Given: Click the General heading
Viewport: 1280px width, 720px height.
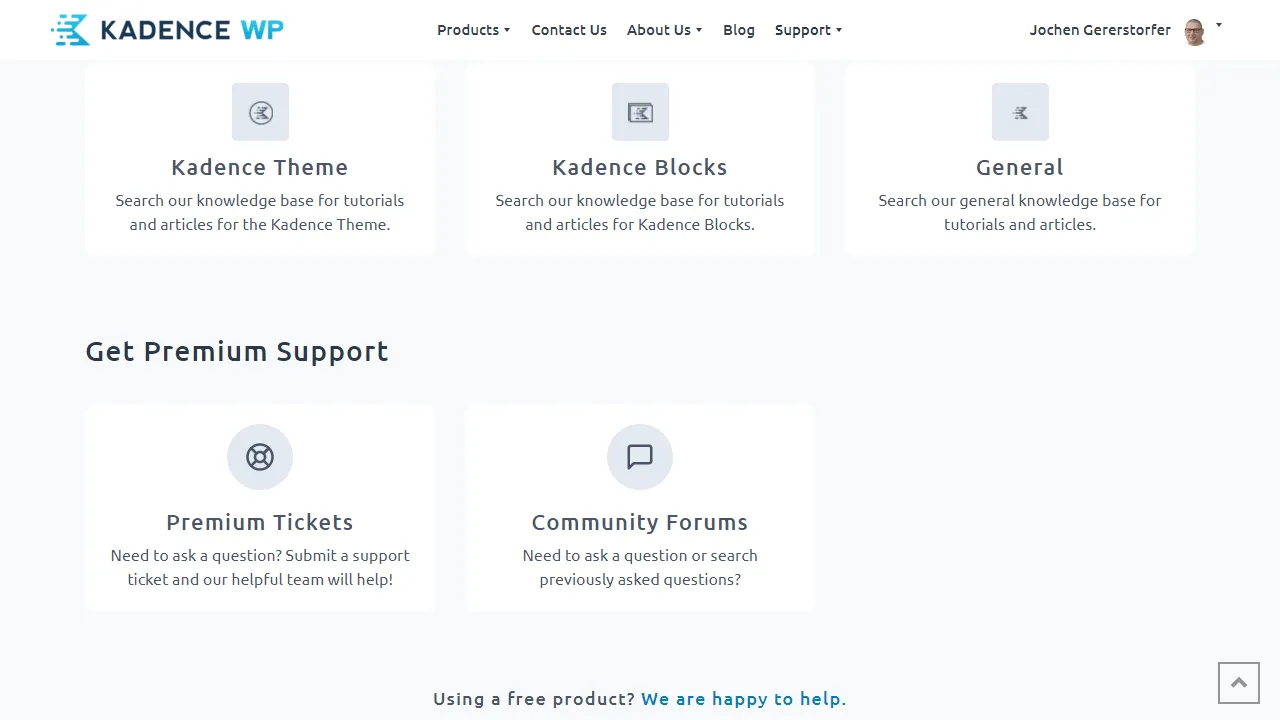Looking at the screenshot, I should coord(1020,167).
